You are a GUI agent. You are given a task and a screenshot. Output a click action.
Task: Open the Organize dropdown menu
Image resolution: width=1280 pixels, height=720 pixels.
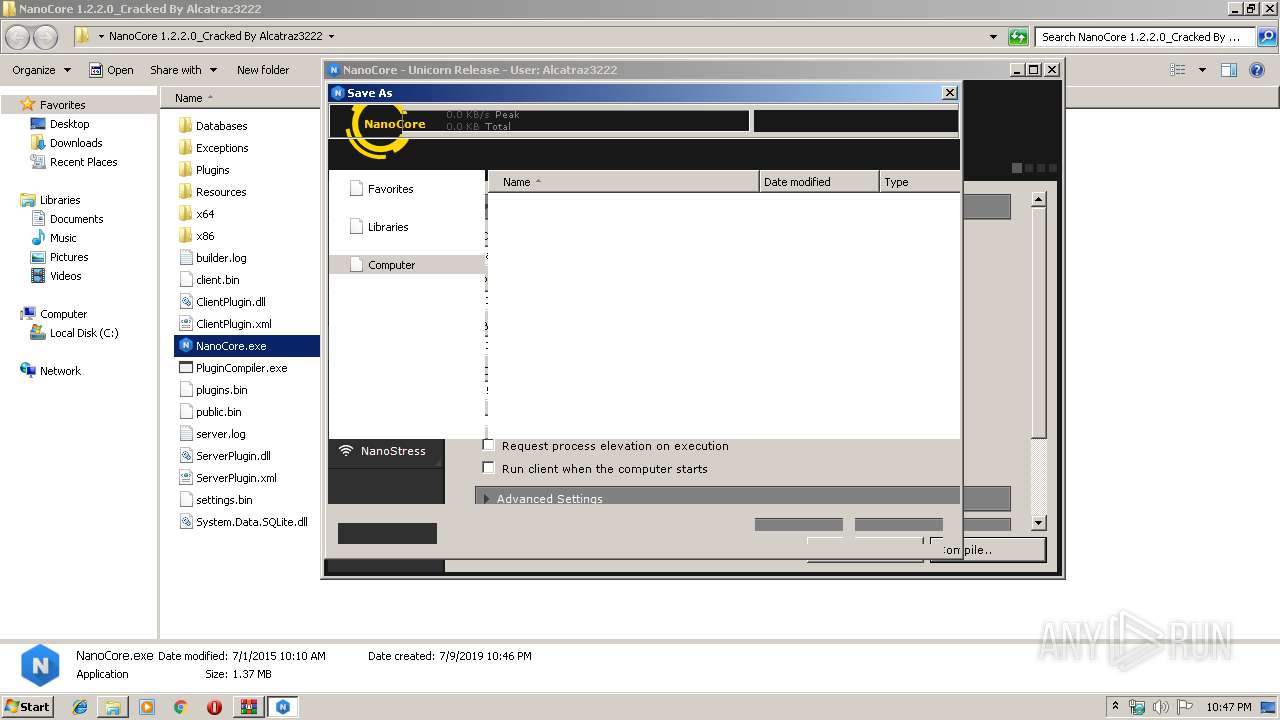pos(42,70)
